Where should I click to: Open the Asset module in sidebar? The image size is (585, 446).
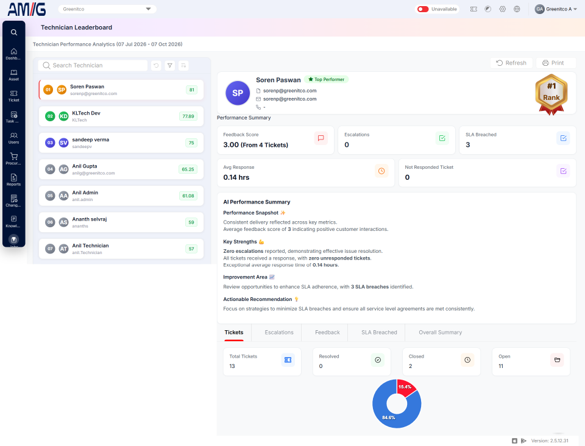(x=14, y=75)
